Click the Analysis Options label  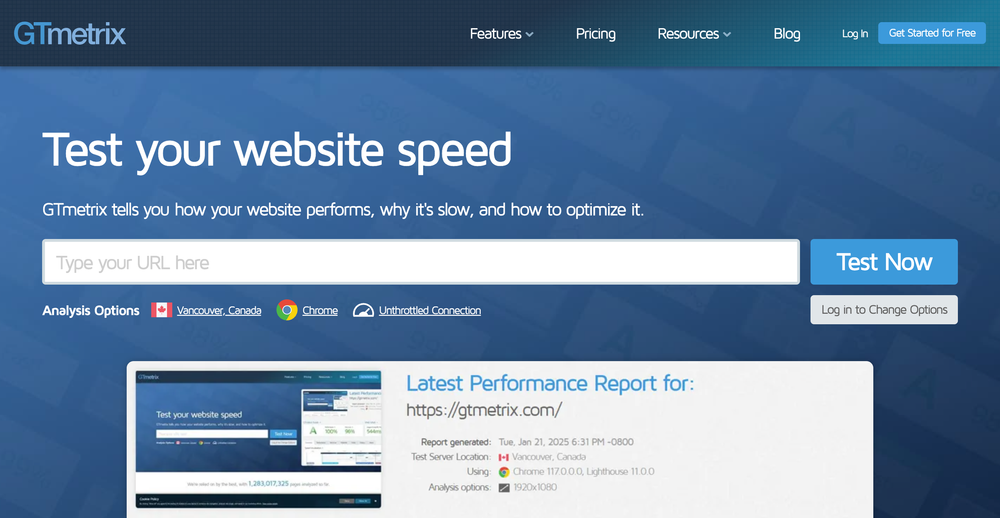coord(91,311)
